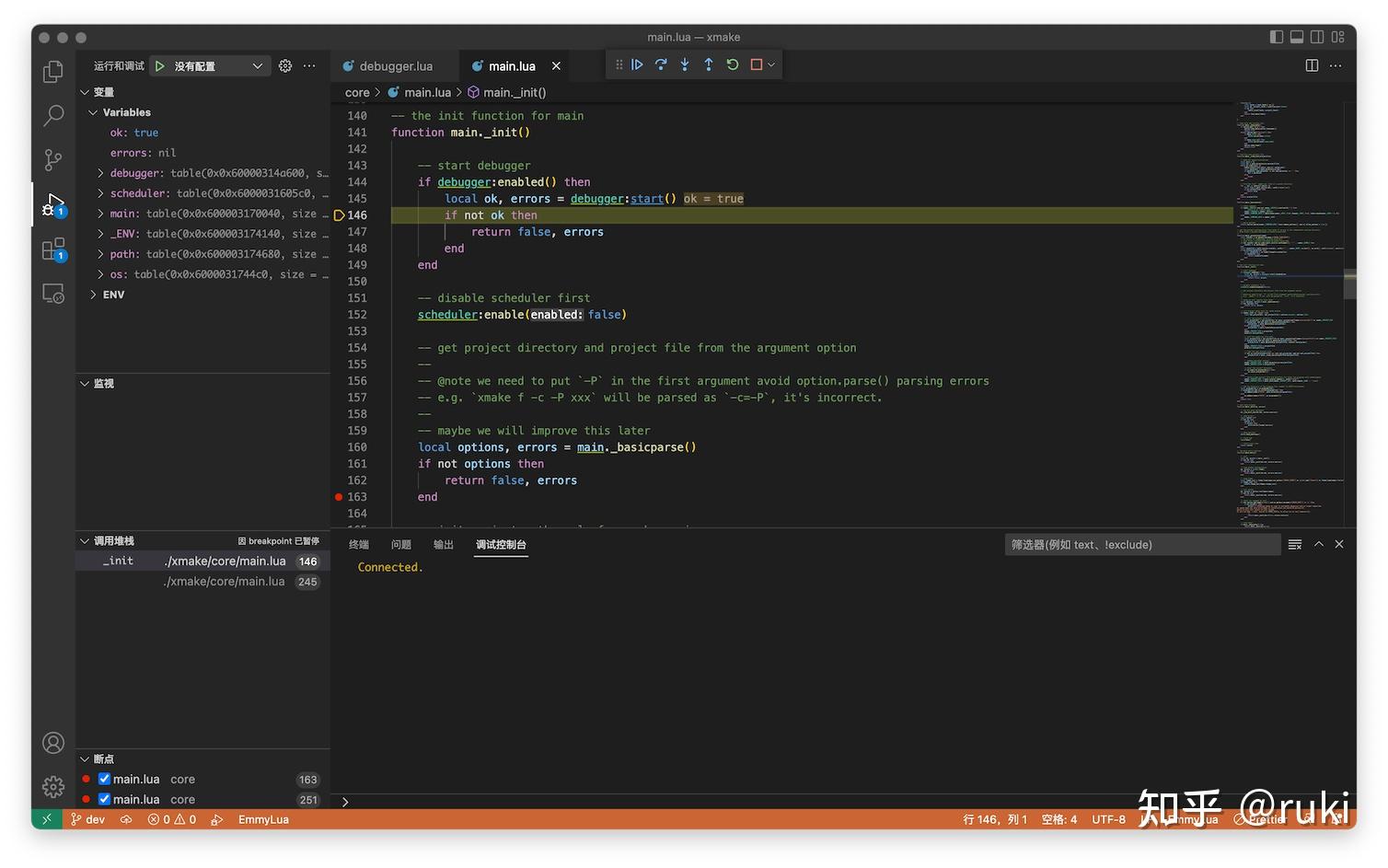The height and width of the screenshot is (868, 1388).
Task: Switch to the 问题 panel tab
Action: click(x=401, y=545)
